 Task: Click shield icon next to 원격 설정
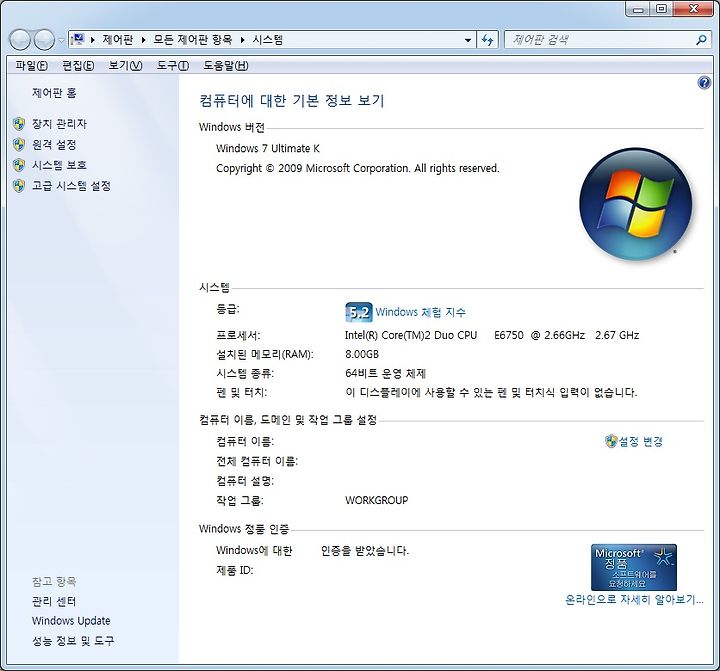point(19,144)
